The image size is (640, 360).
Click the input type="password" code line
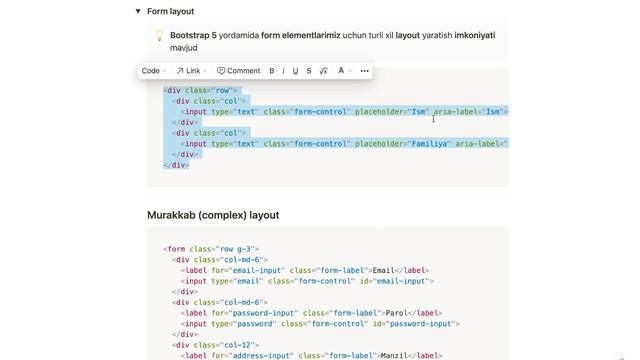(x=320, y=323)
